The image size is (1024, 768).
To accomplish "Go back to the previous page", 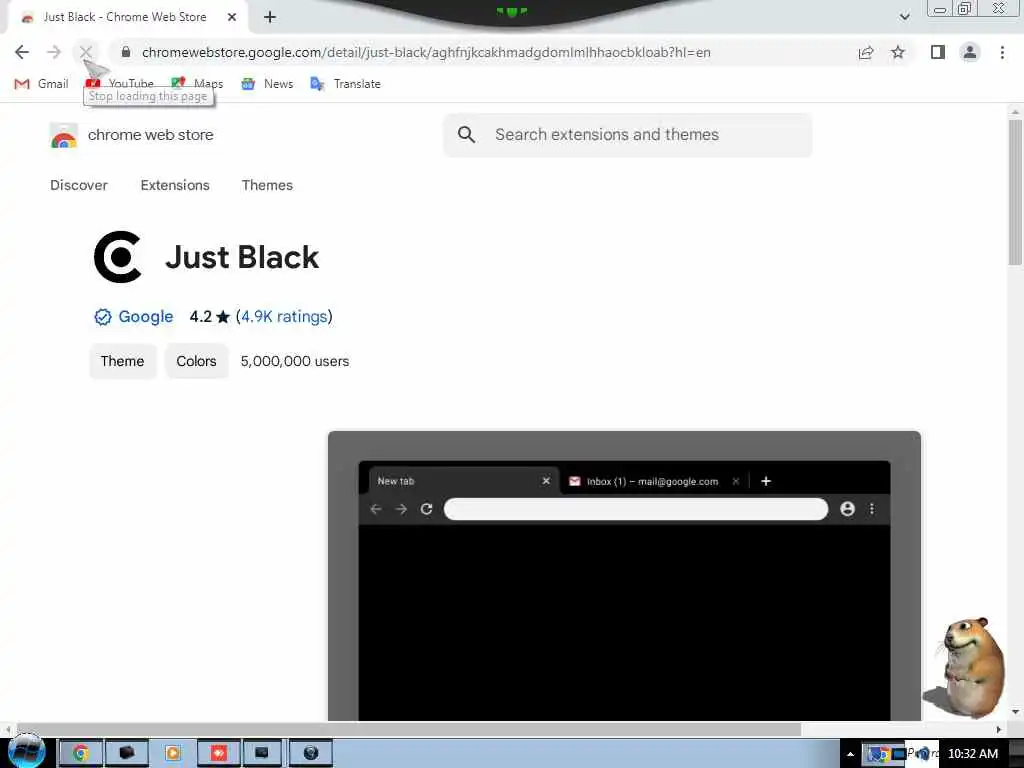I will click(x=22, y=52).
